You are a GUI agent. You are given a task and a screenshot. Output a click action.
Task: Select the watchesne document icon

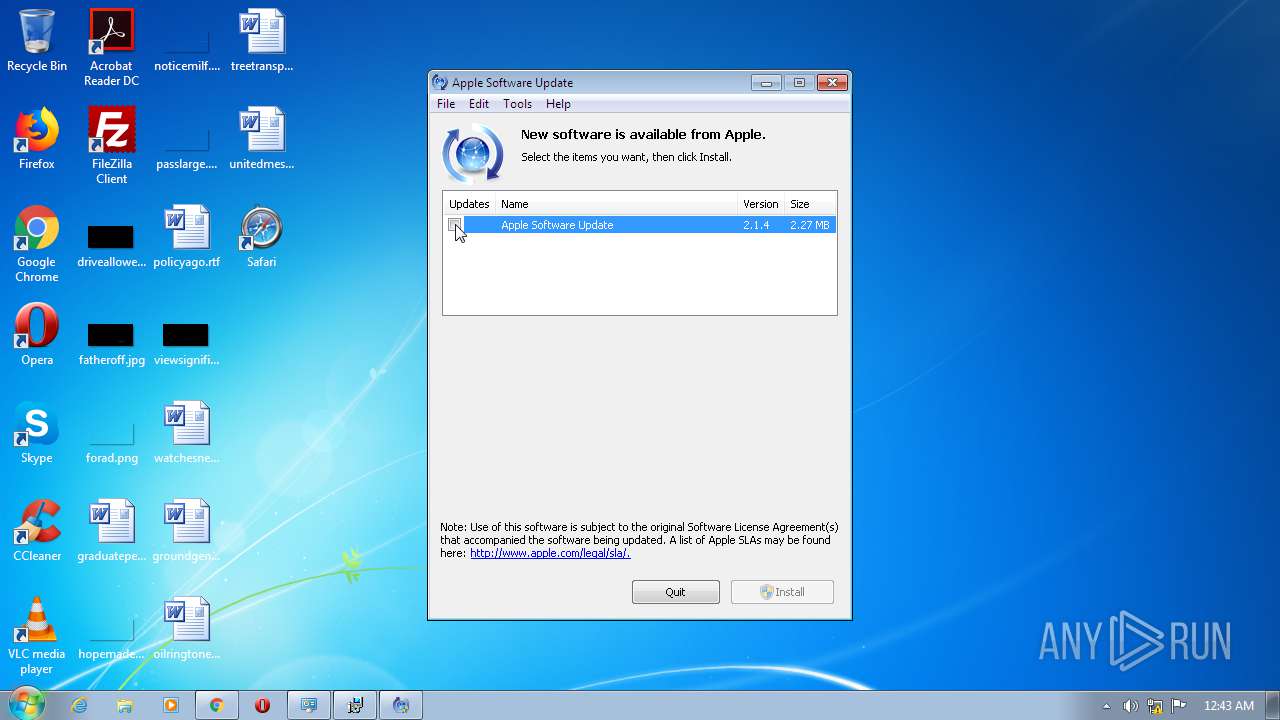(x=186, y=432)
